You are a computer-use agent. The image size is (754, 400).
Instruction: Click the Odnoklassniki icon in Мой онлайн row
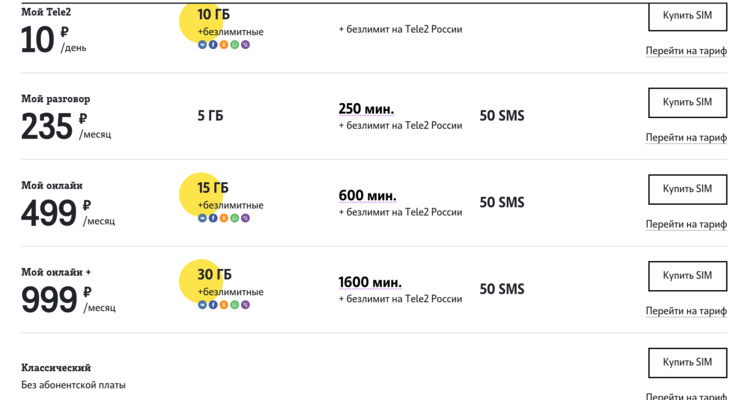click(x=224, y=218)
